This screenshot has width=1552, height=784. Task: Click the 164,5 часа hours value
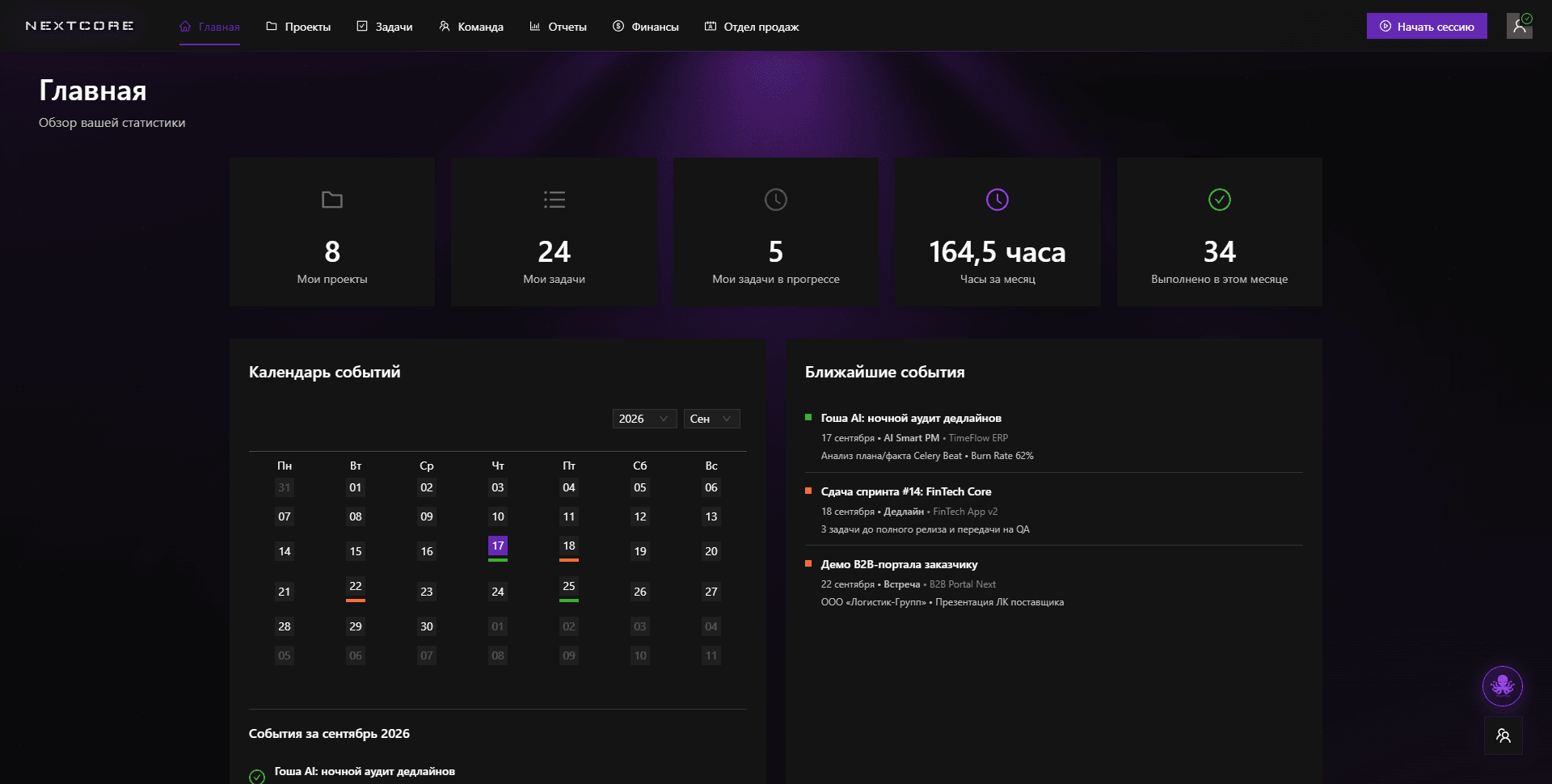(x=997, y=252)
